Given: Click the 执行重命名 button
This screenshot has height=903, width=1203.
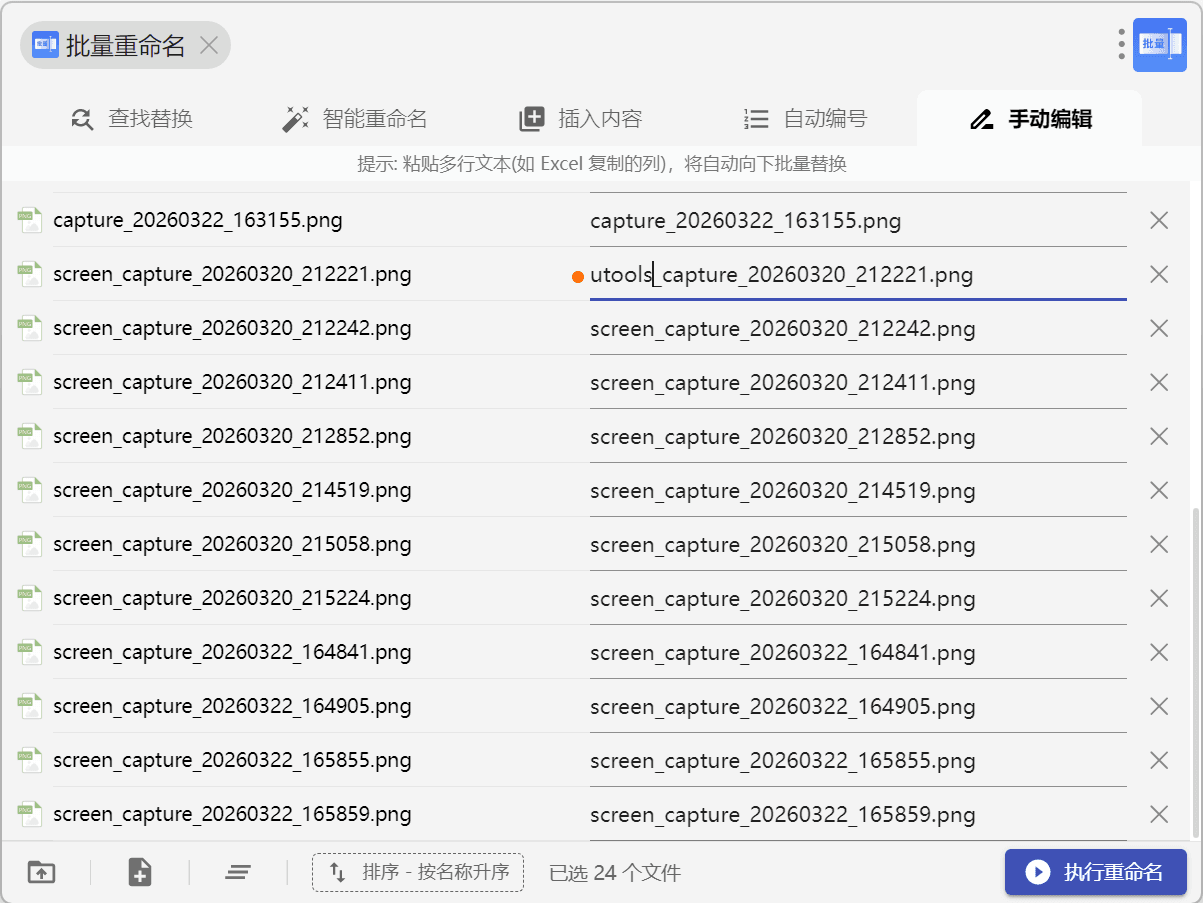Looking at the screenshot, I should point(1095,872).
